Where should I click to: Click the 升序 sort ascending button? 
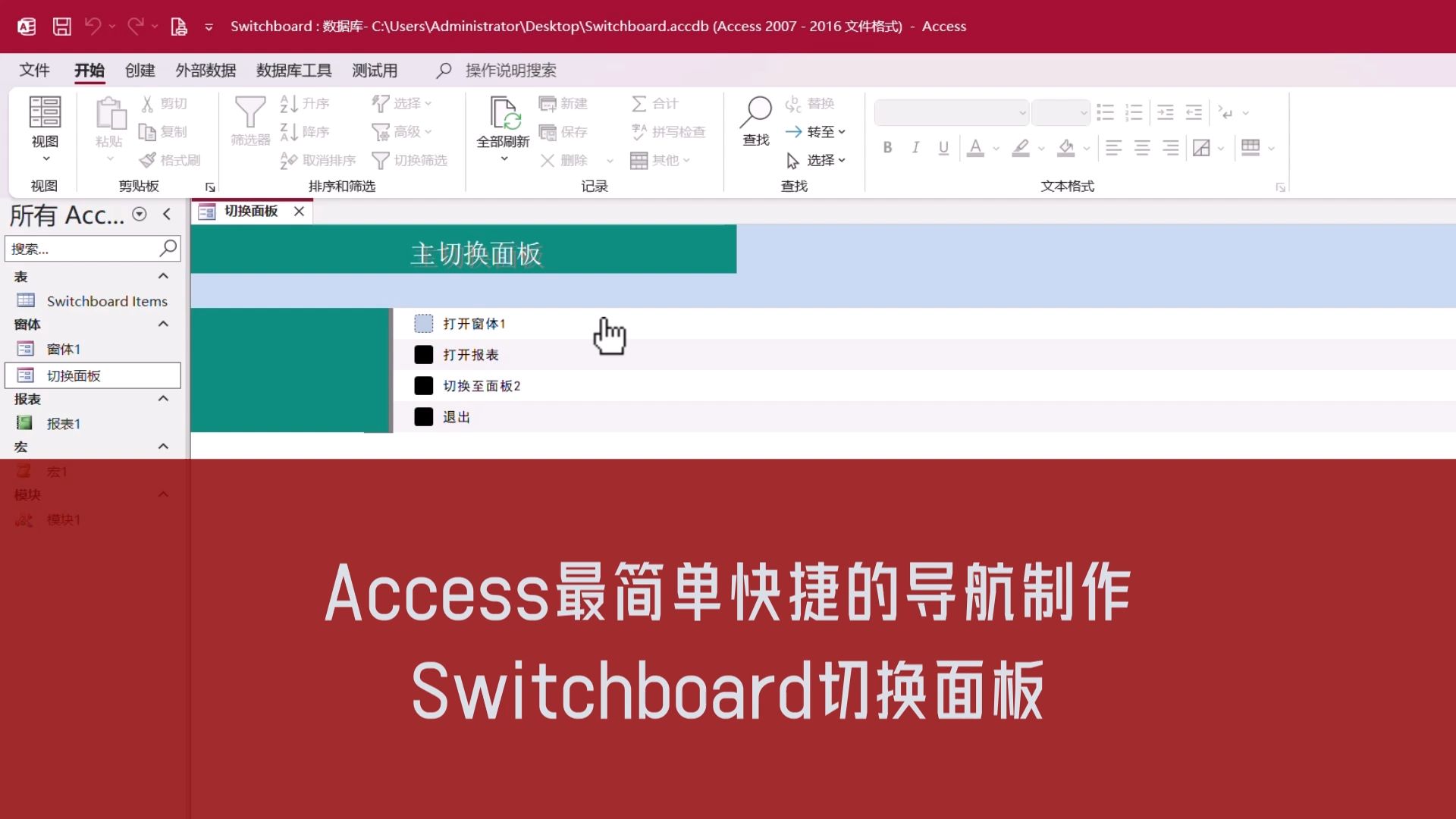click(x=304, y=104)
